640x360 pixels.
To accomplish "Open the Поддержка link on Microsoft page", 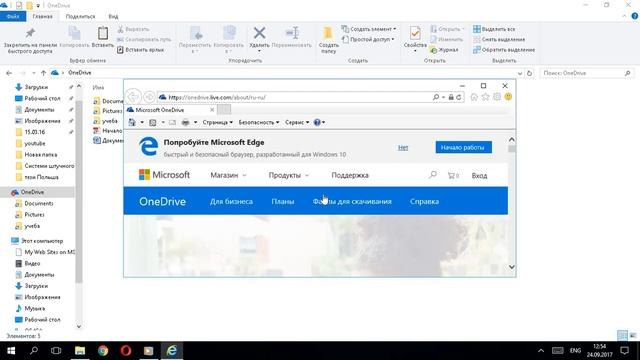I will coord(350,175).
